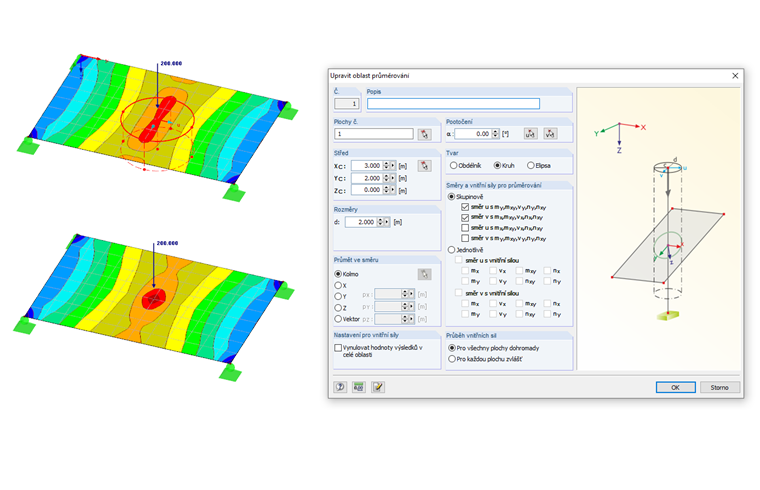760x490 pixels.
Task: Click the OK button
Action: [x=676, y=387]
